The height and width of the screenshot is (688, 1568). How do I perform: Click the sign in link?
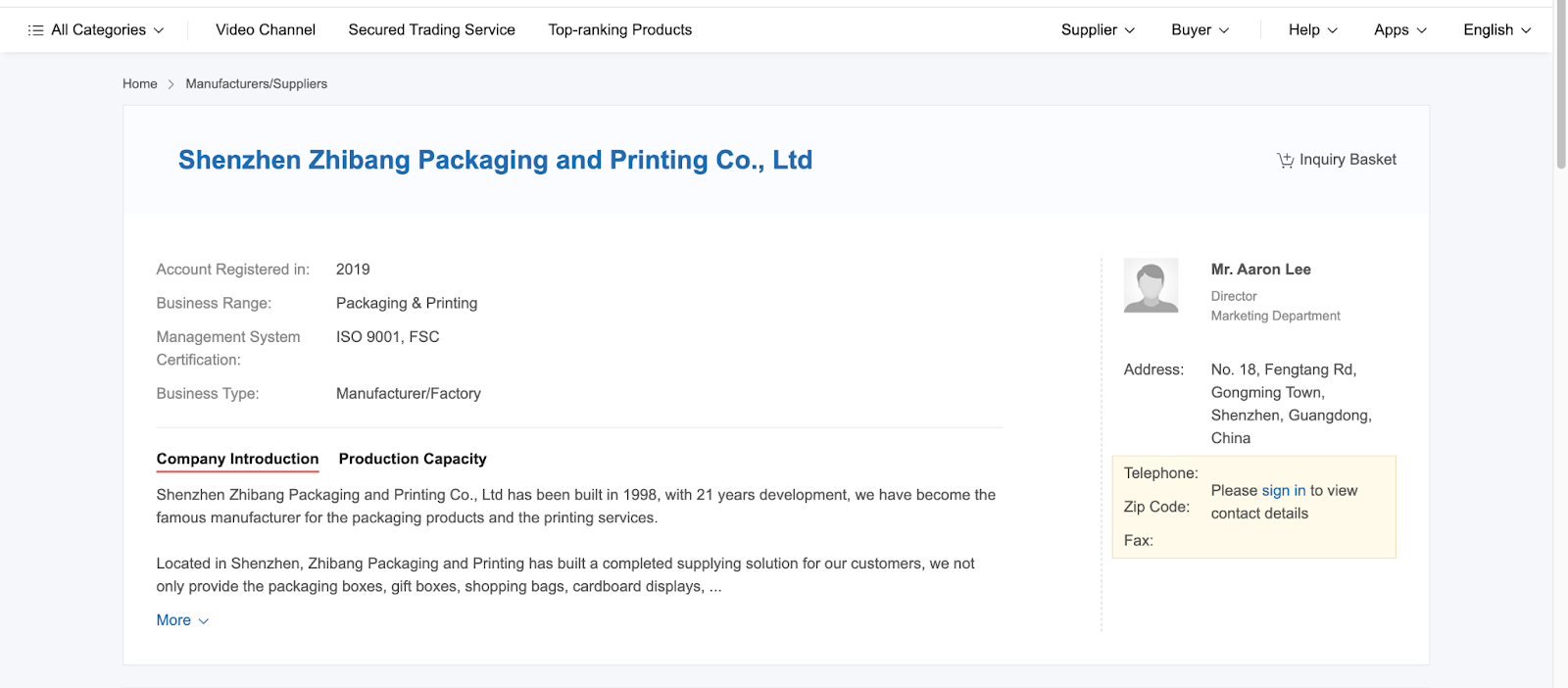(x=1283, y=491)
